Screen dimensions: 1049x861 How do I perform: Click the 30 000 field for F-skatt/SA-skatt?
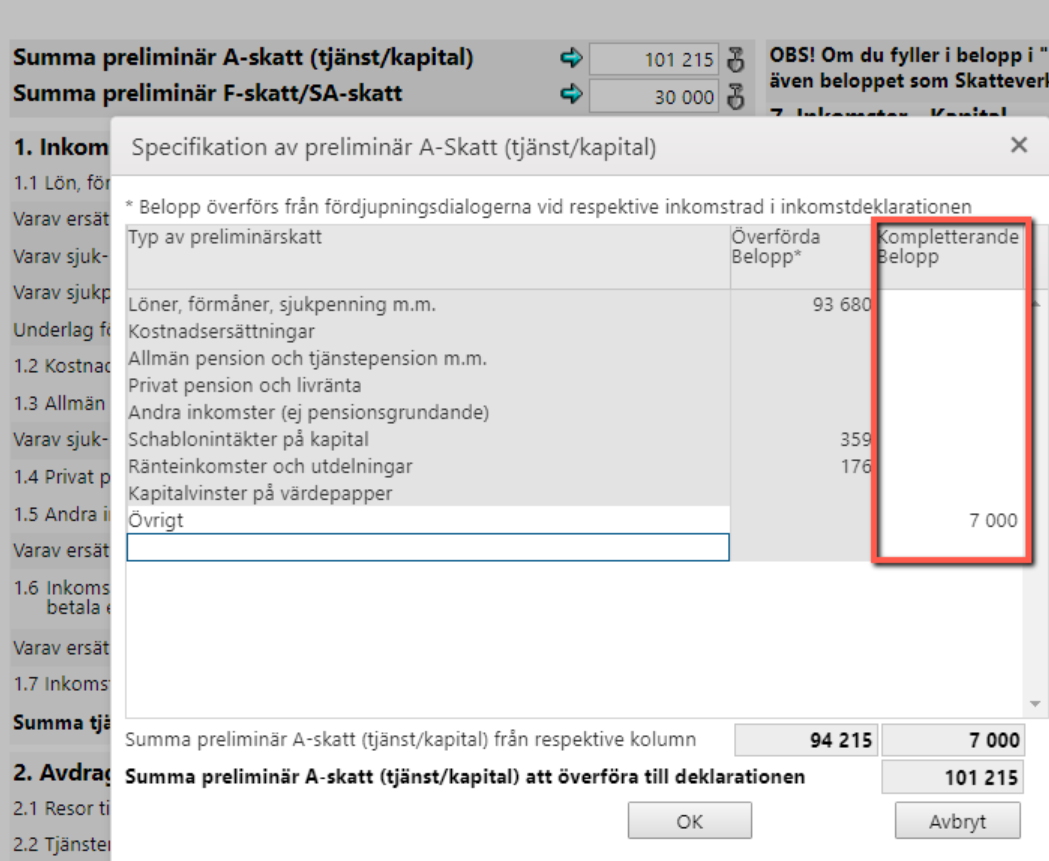pos(654,97)
